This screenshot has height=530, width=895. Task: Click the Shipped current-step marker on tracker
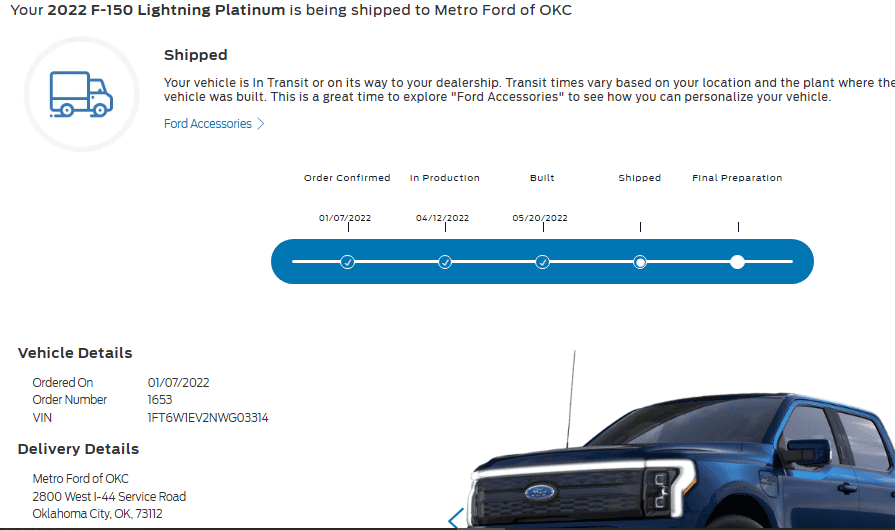[x=640, y=262]
